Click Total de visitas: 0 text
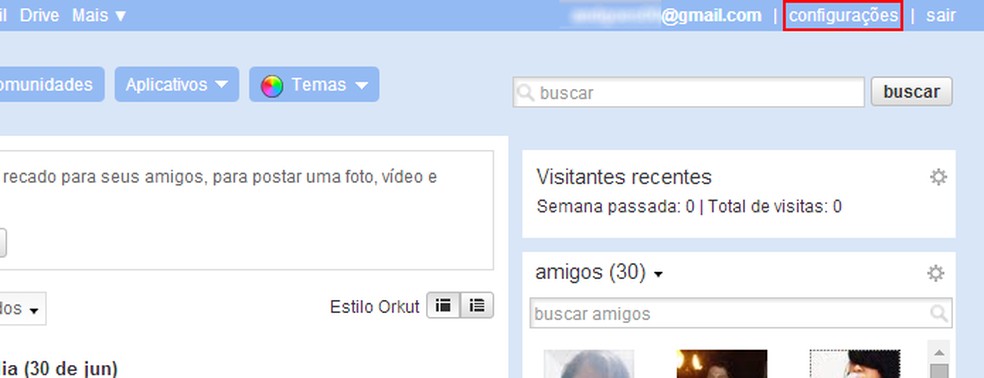Viewport: 984px width, 378px height. click(775, 206)
